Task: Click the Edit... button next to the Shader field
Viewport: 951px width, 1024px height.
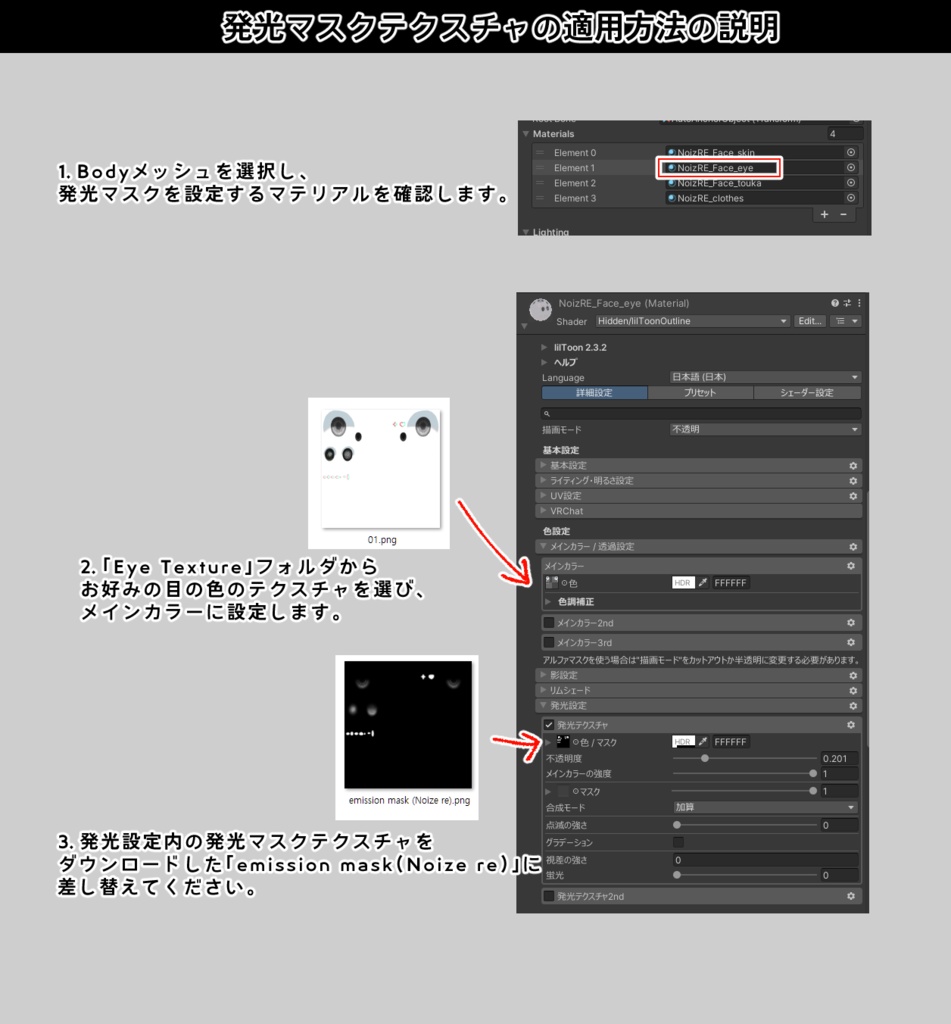Action: [x=808, y=321]
